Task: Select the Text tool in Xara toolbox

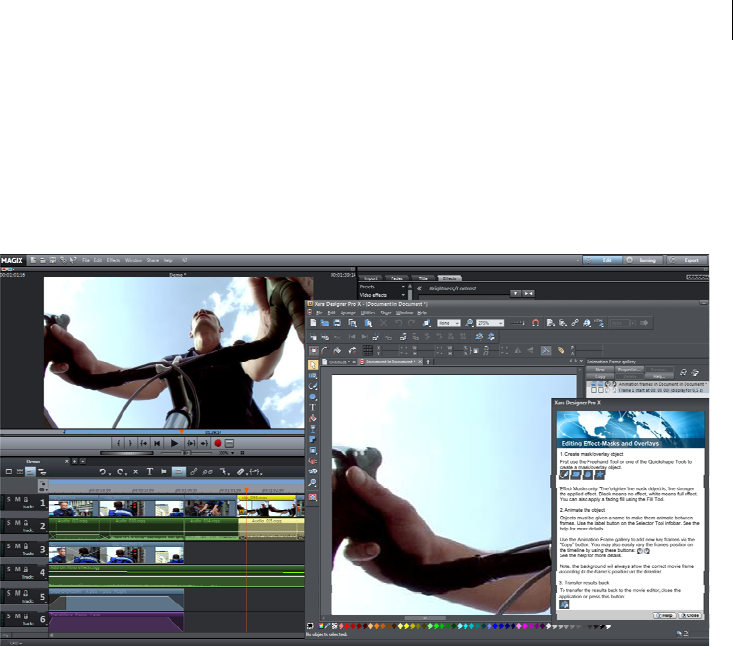Action: (x=313, y=408)
